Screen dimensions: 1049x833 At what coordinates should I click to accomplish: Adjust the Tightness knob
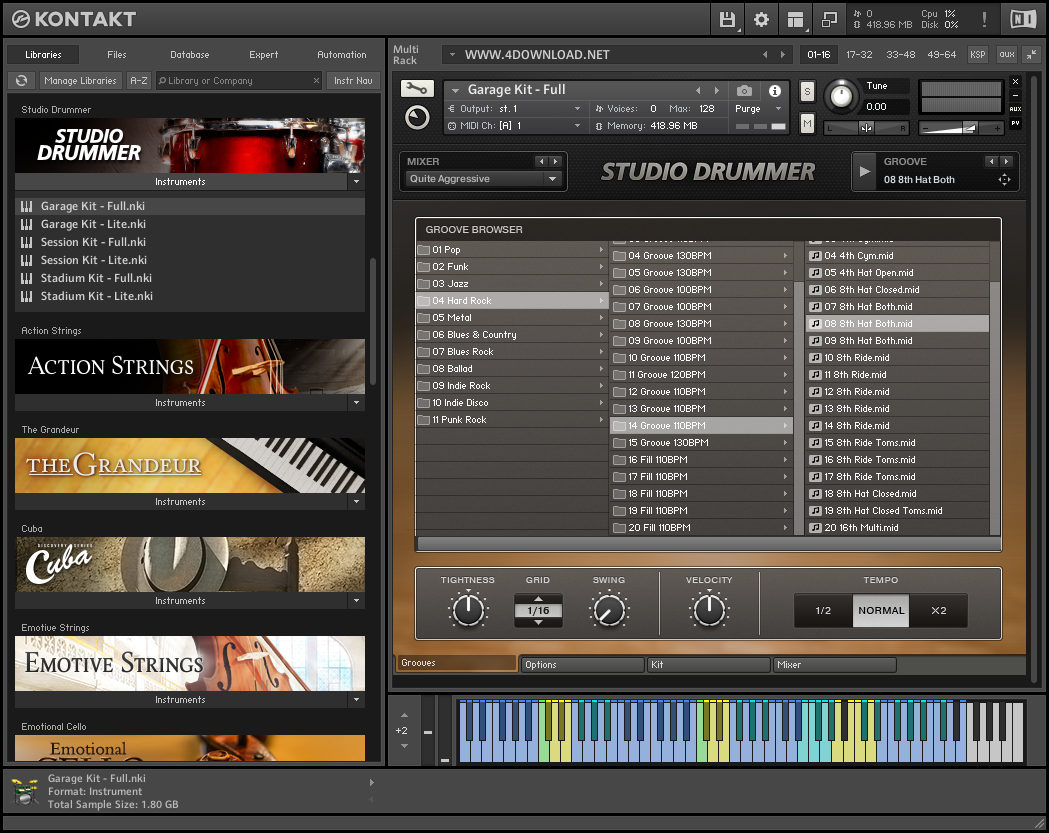[x=468, y=610]
